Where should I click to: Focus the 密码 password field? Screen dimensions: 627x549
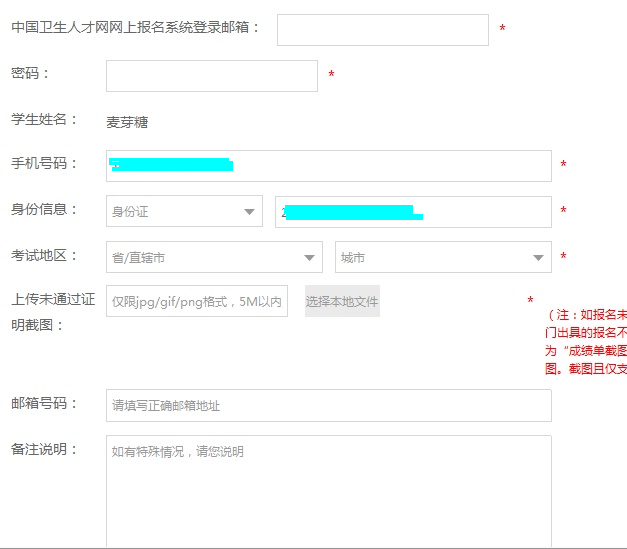(x=211, y=76)
